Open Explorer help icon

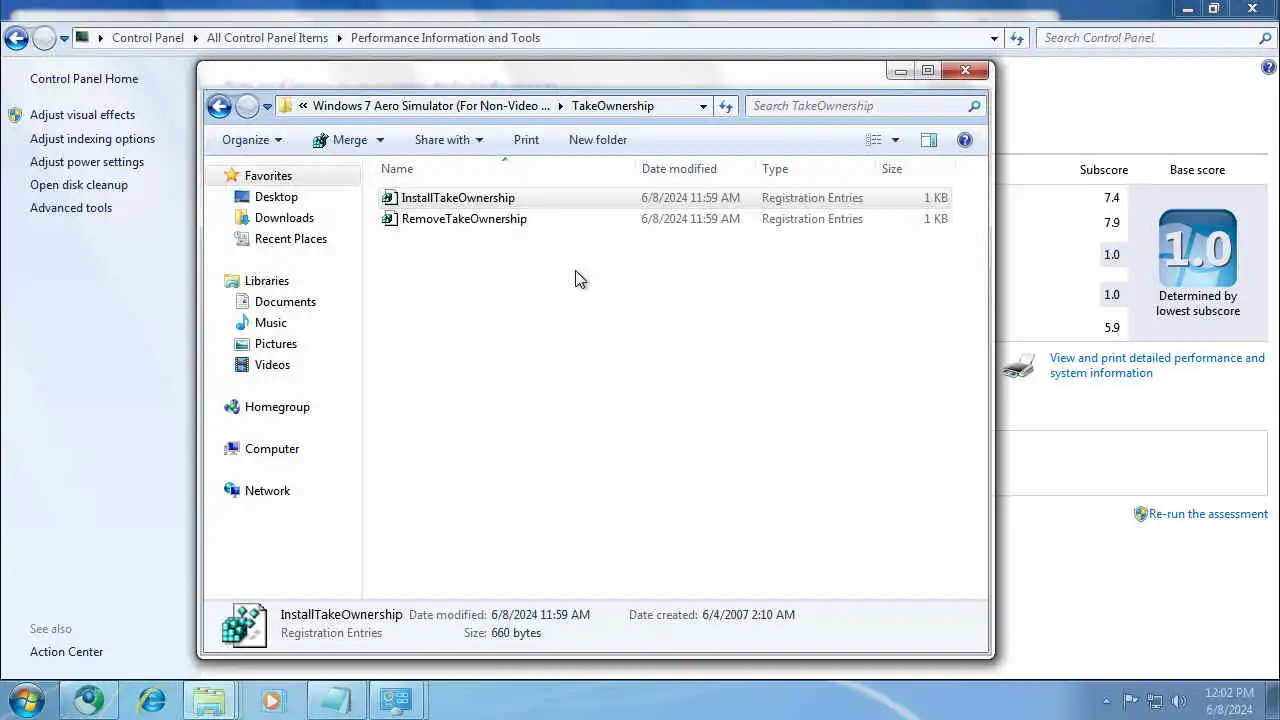(x=965, y=140)
